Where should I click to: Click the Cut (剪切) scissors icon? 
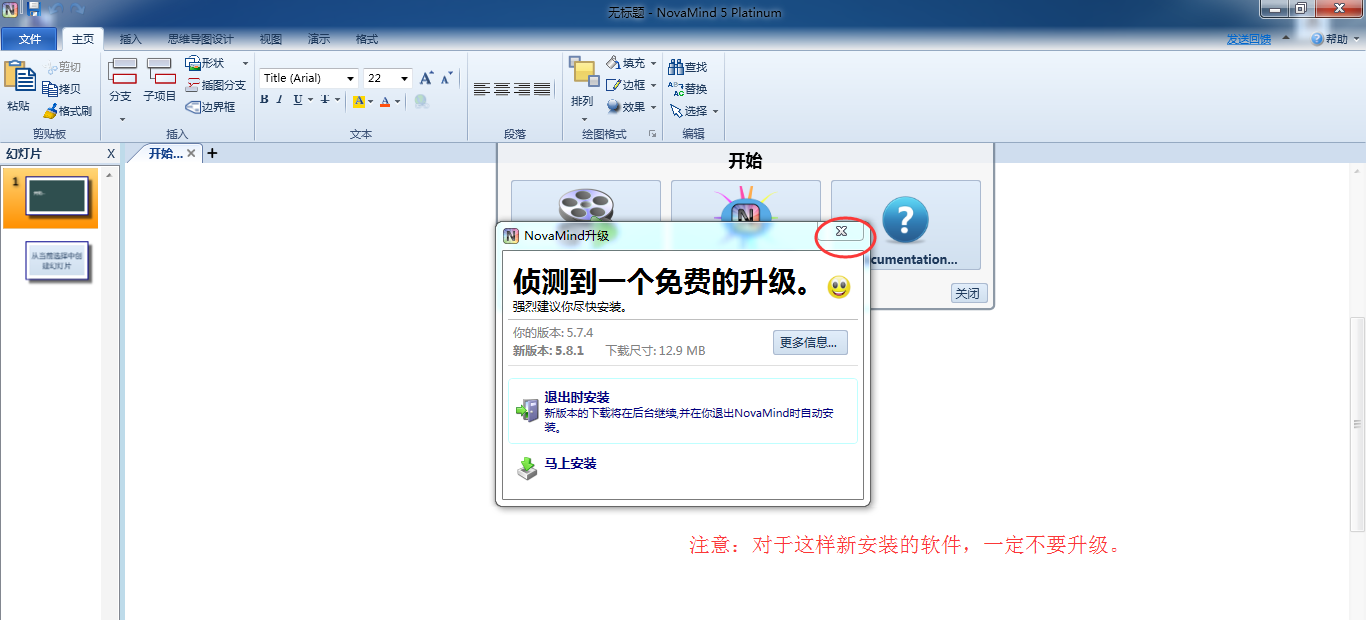click(x=52, y=67)
